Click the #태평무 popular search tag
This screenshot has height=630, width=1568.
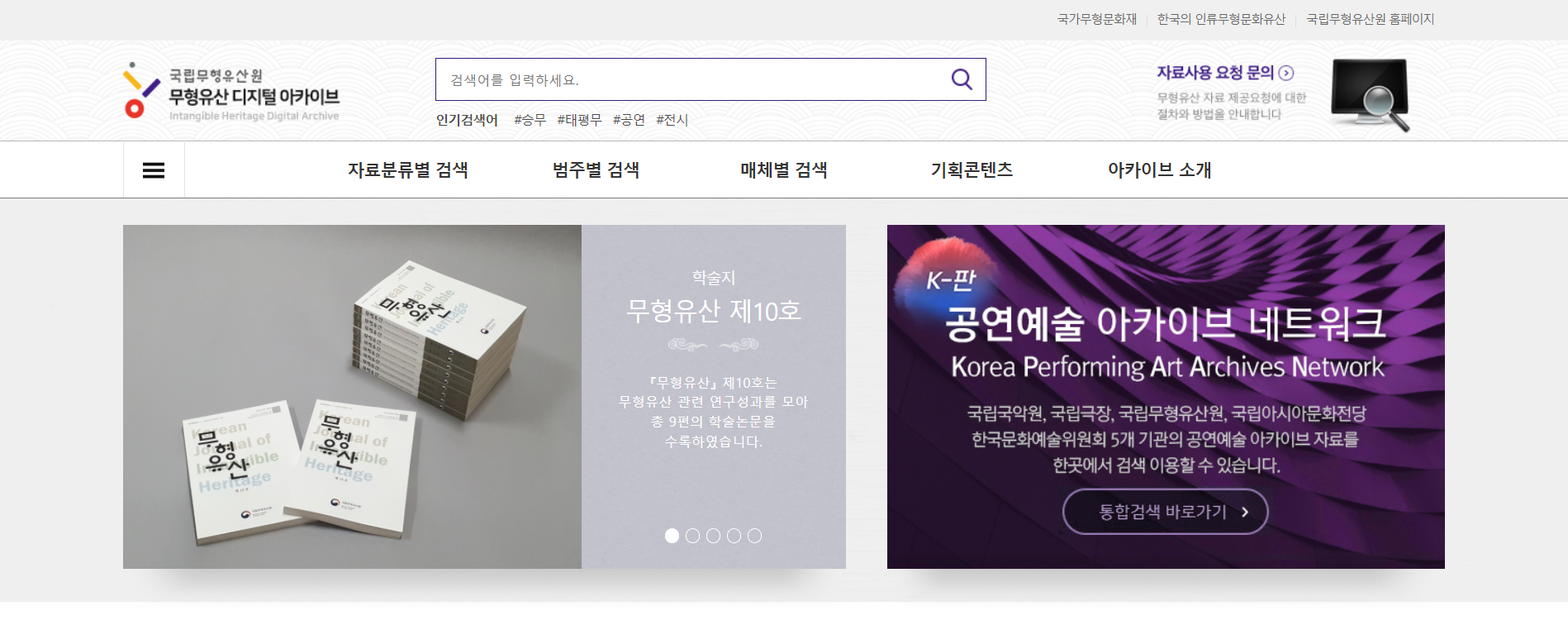tap(579, 120)
